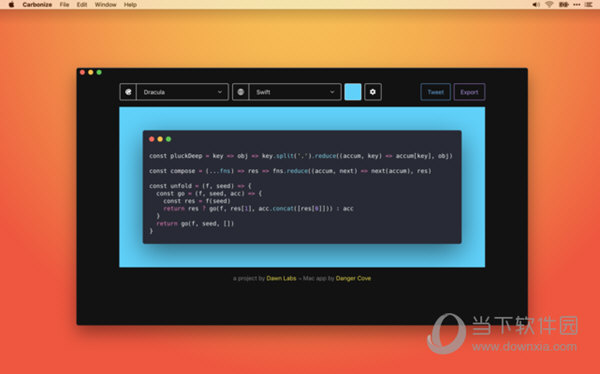The width and height of the screenshot is (600, 374).
Task: Open the Help menu
Action: [130, 5]
